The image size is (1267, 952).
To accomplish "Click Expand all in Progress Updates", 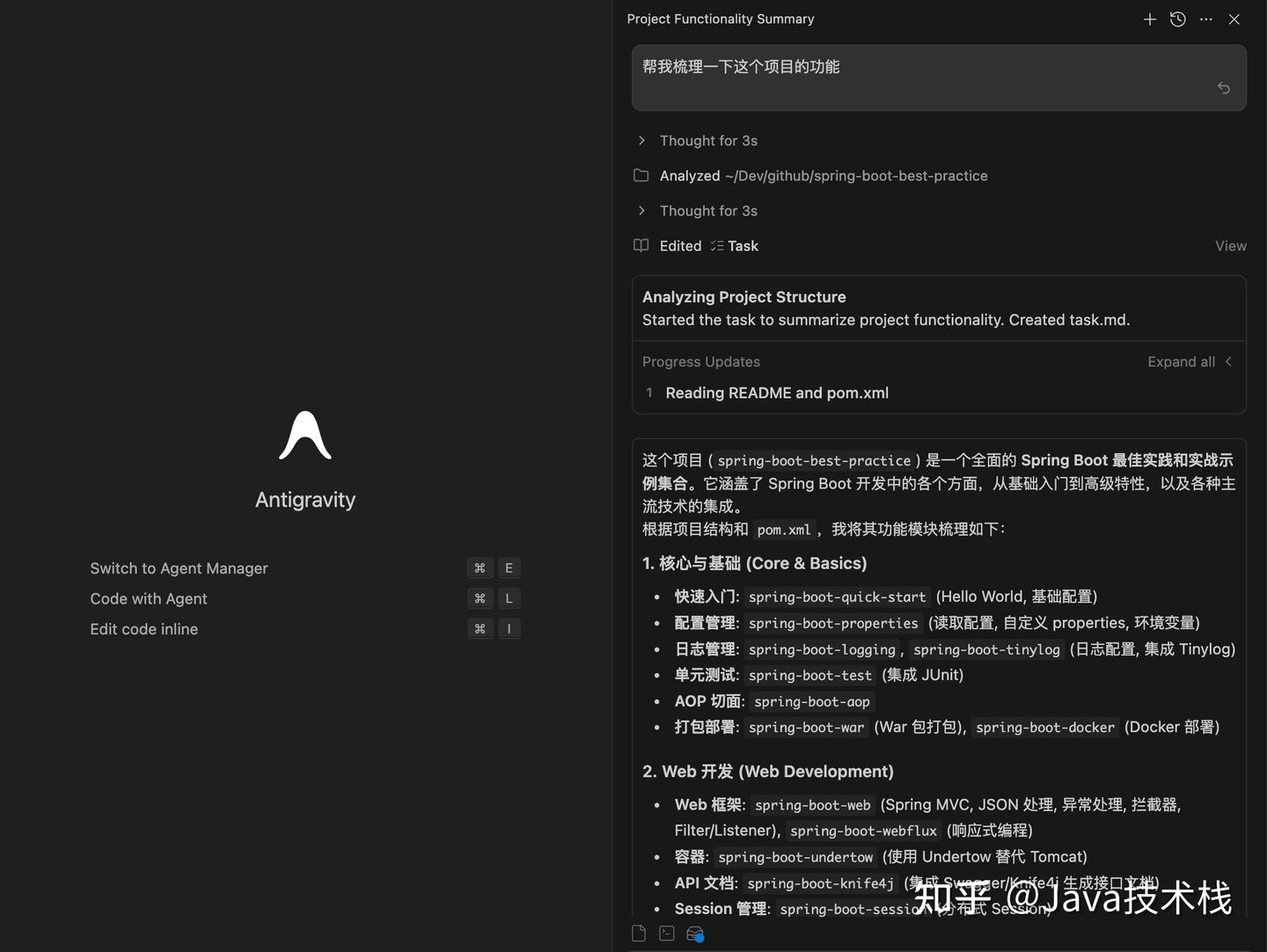I will tap(1181, 362).
